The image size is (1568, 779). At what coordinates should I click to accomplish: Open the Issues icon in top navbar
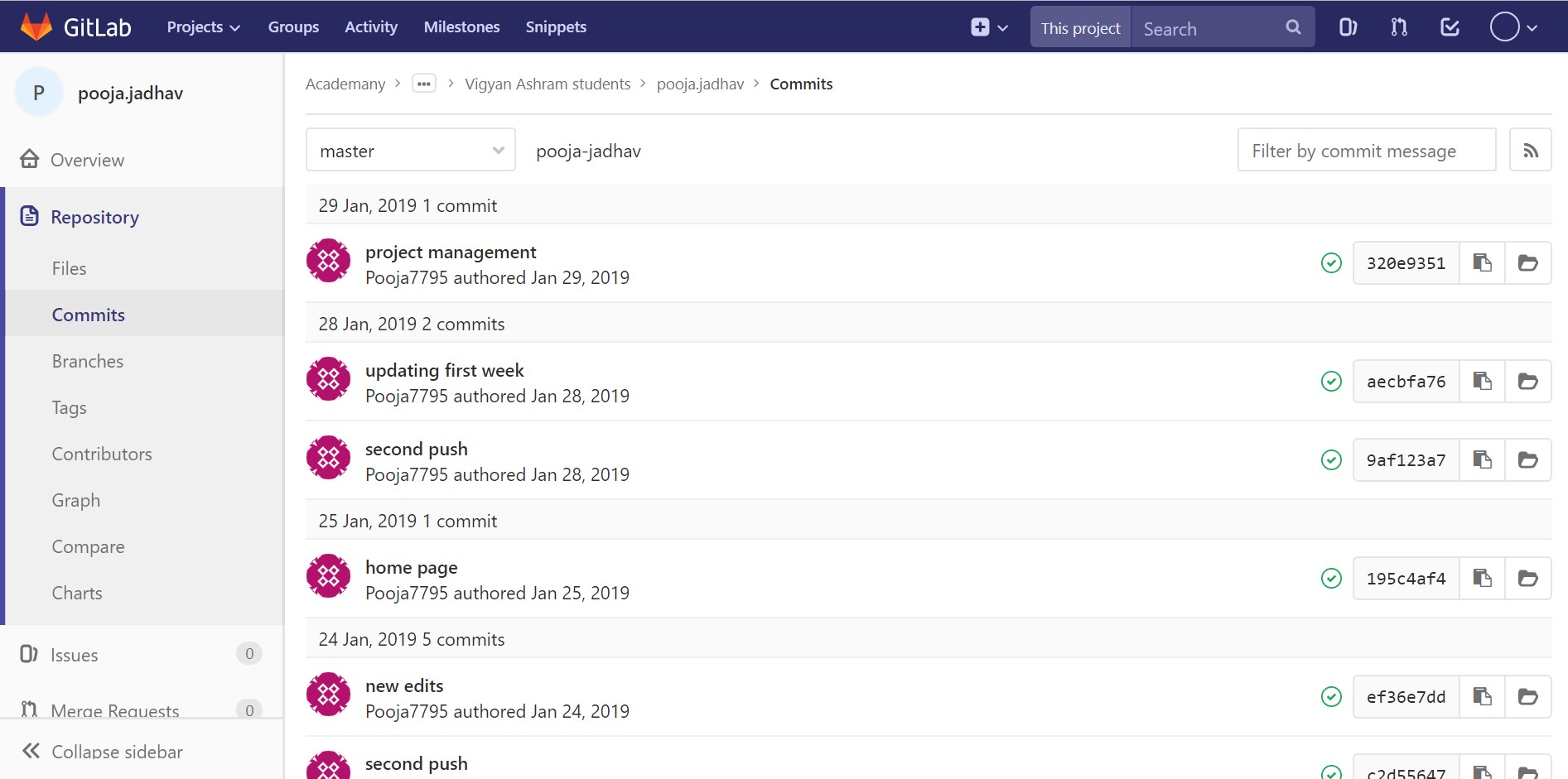click(1348, 27)
